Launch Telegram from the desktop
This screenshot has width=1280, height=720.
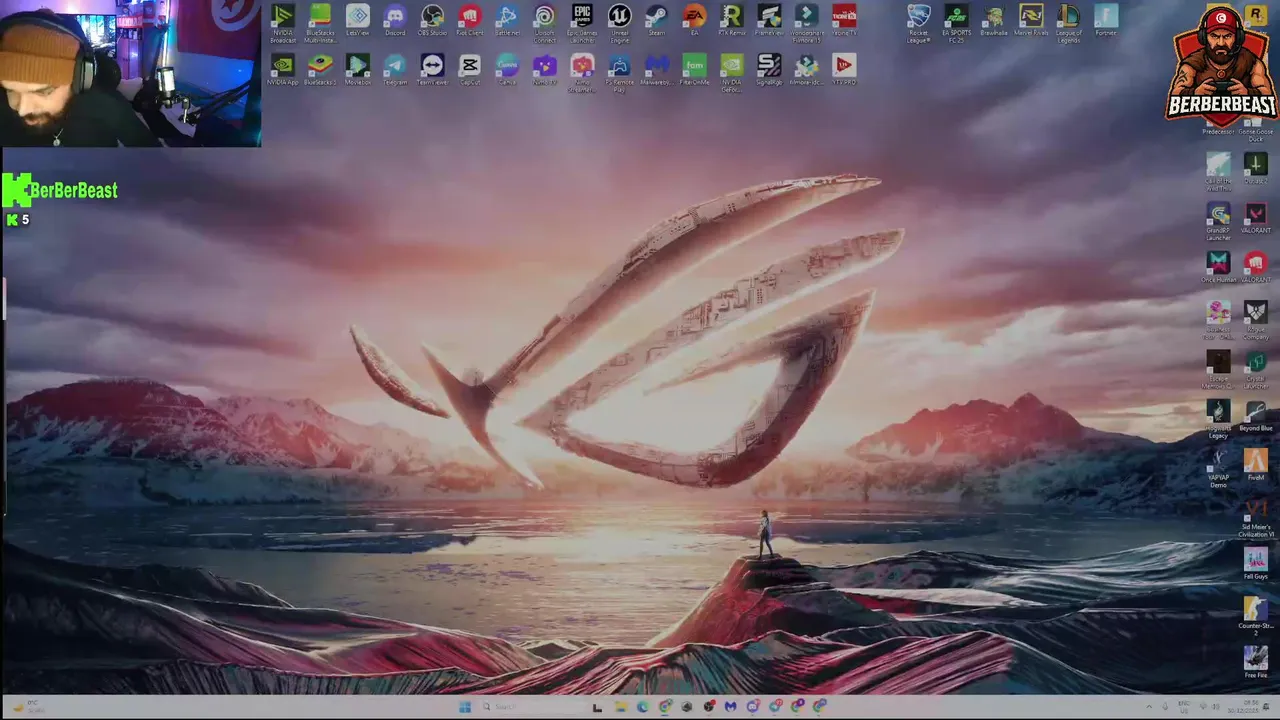pos(395,70)
